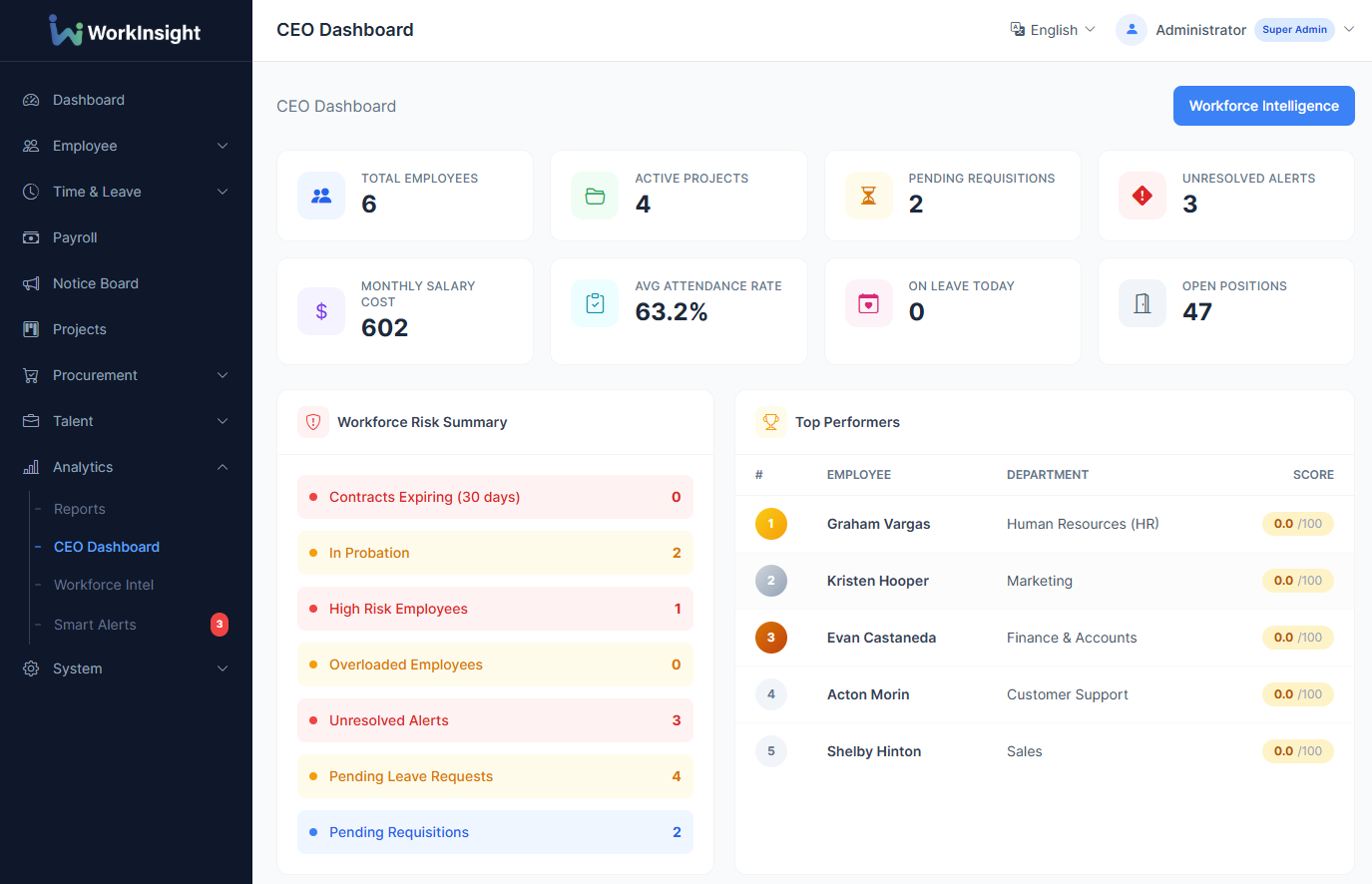Click the Pending Requisitions hourglass icon
The height and width of the screenshot is (884, 1372).
pyautogui.click(x=868, y=196)
